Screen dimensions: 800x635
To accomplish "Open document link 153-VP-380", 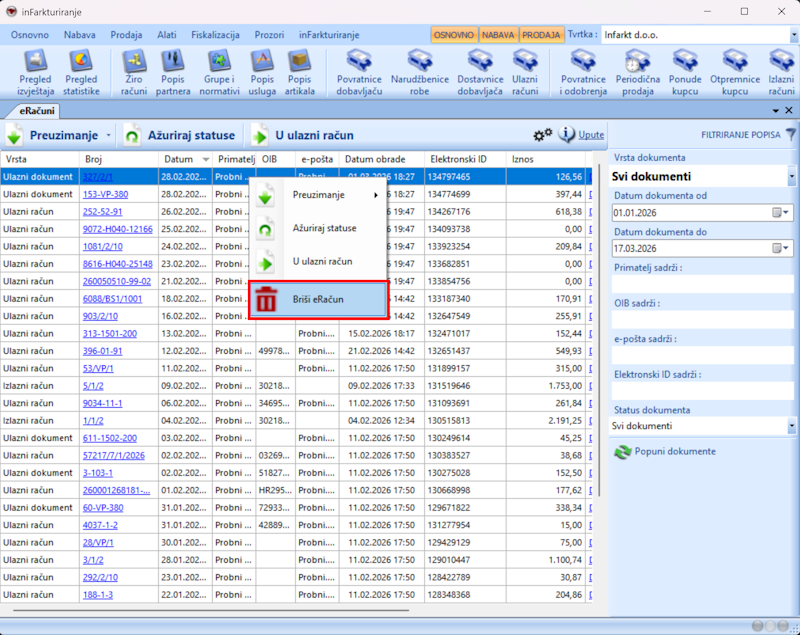I will [x=105, y=194].
